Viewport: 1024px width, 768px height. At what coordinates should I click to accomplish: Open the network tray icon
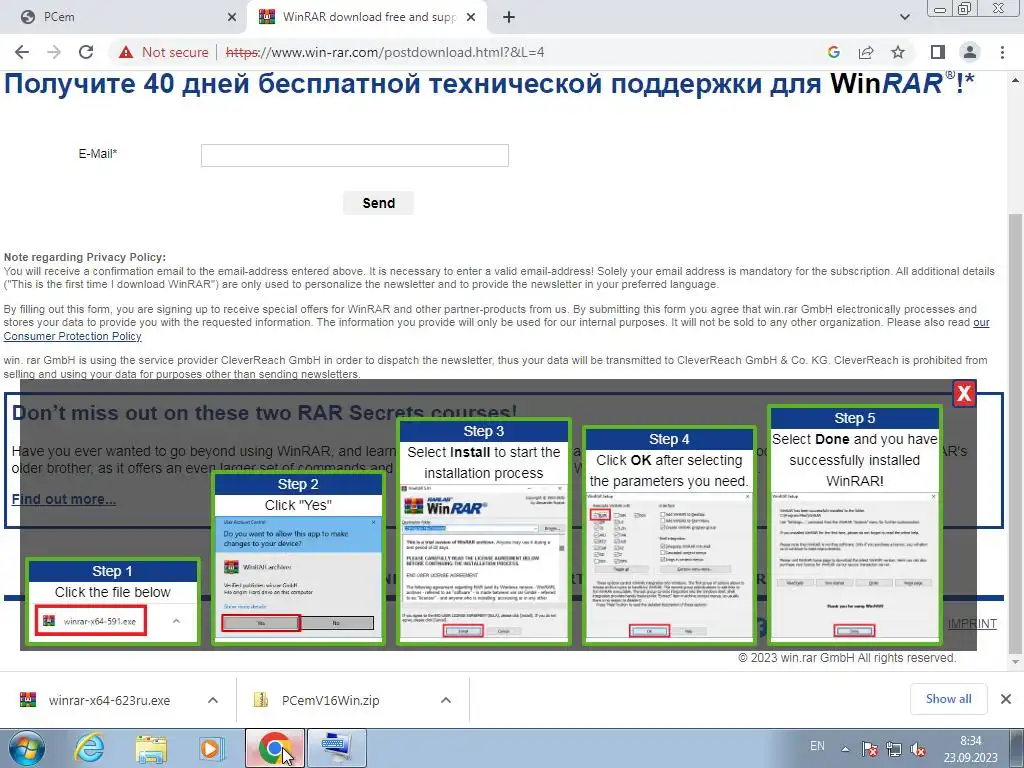(x=893, y=749)
